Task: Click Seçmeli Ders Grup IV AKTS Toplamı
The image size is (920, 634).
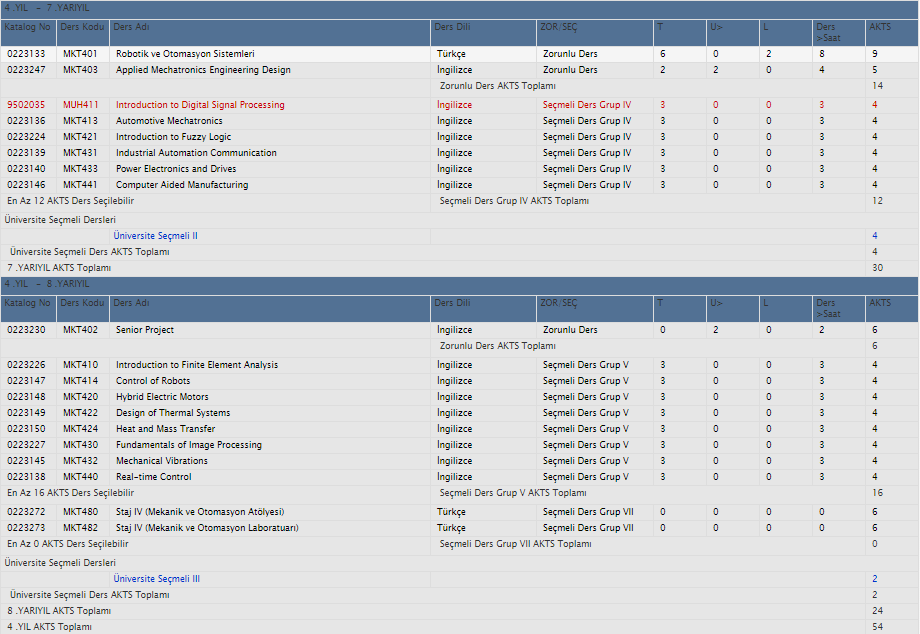Action: coord(515,201)
